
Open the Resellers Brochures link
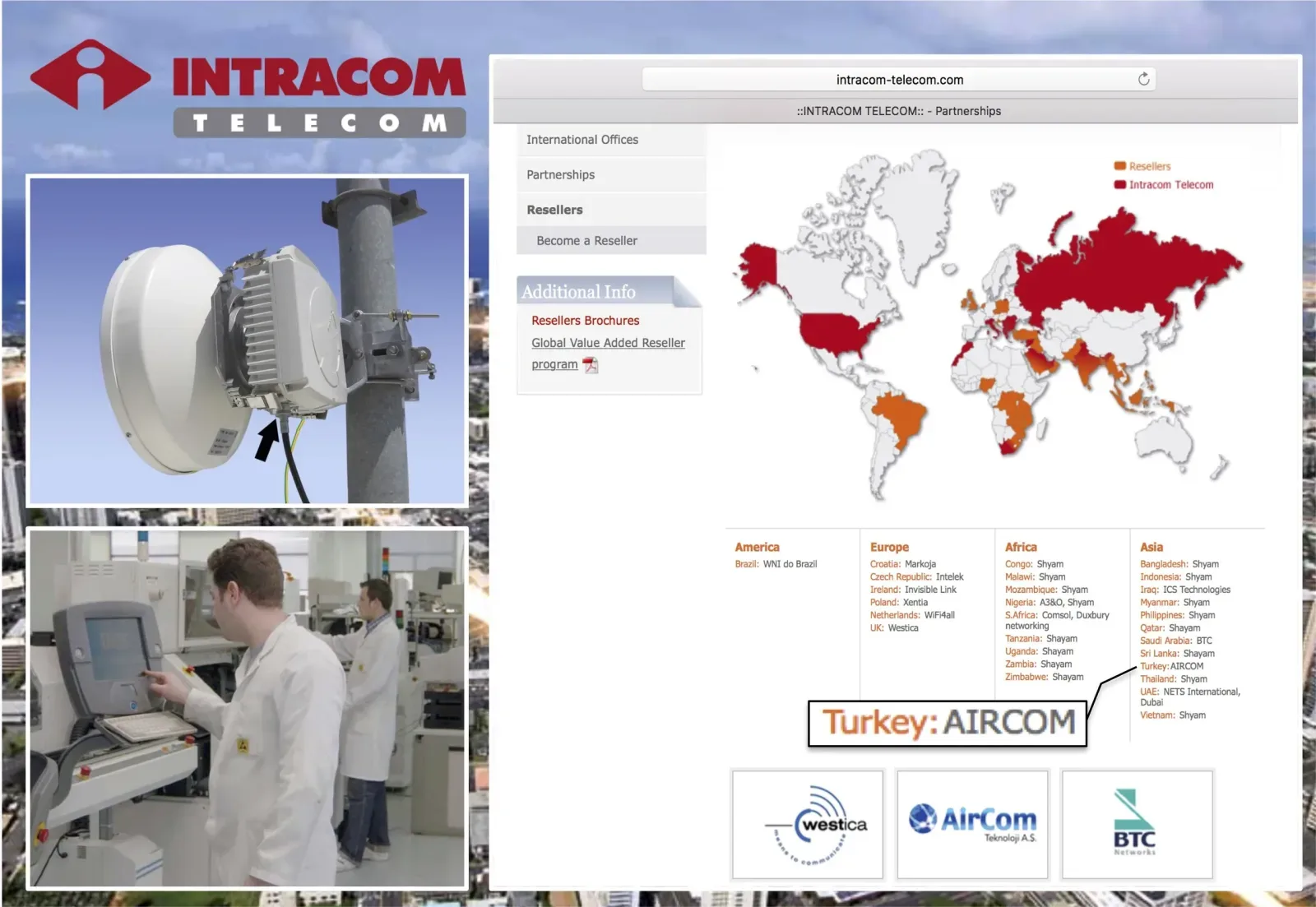[585, 321]
